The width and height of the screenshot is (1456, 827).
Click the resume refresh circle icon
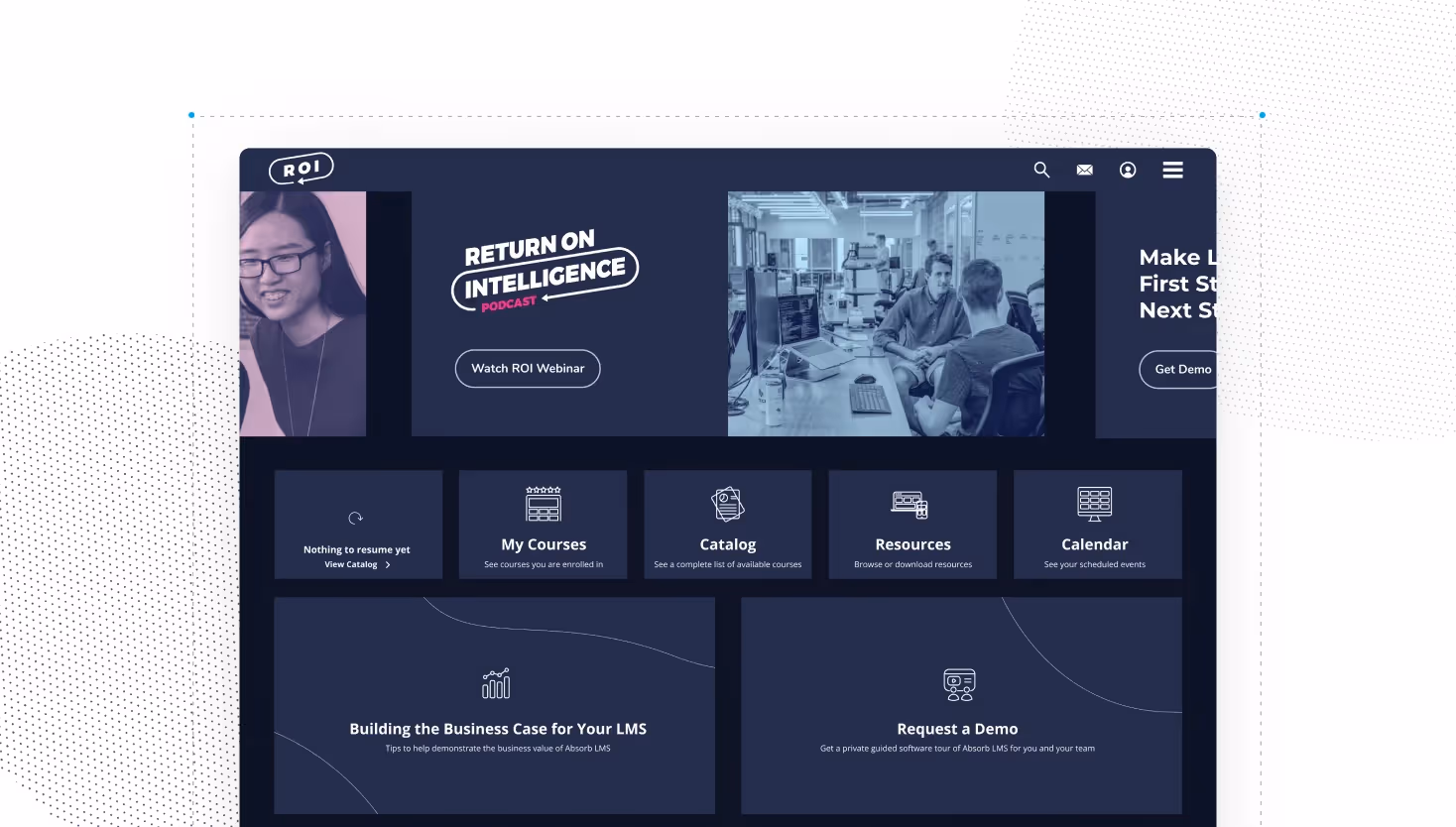356,518
